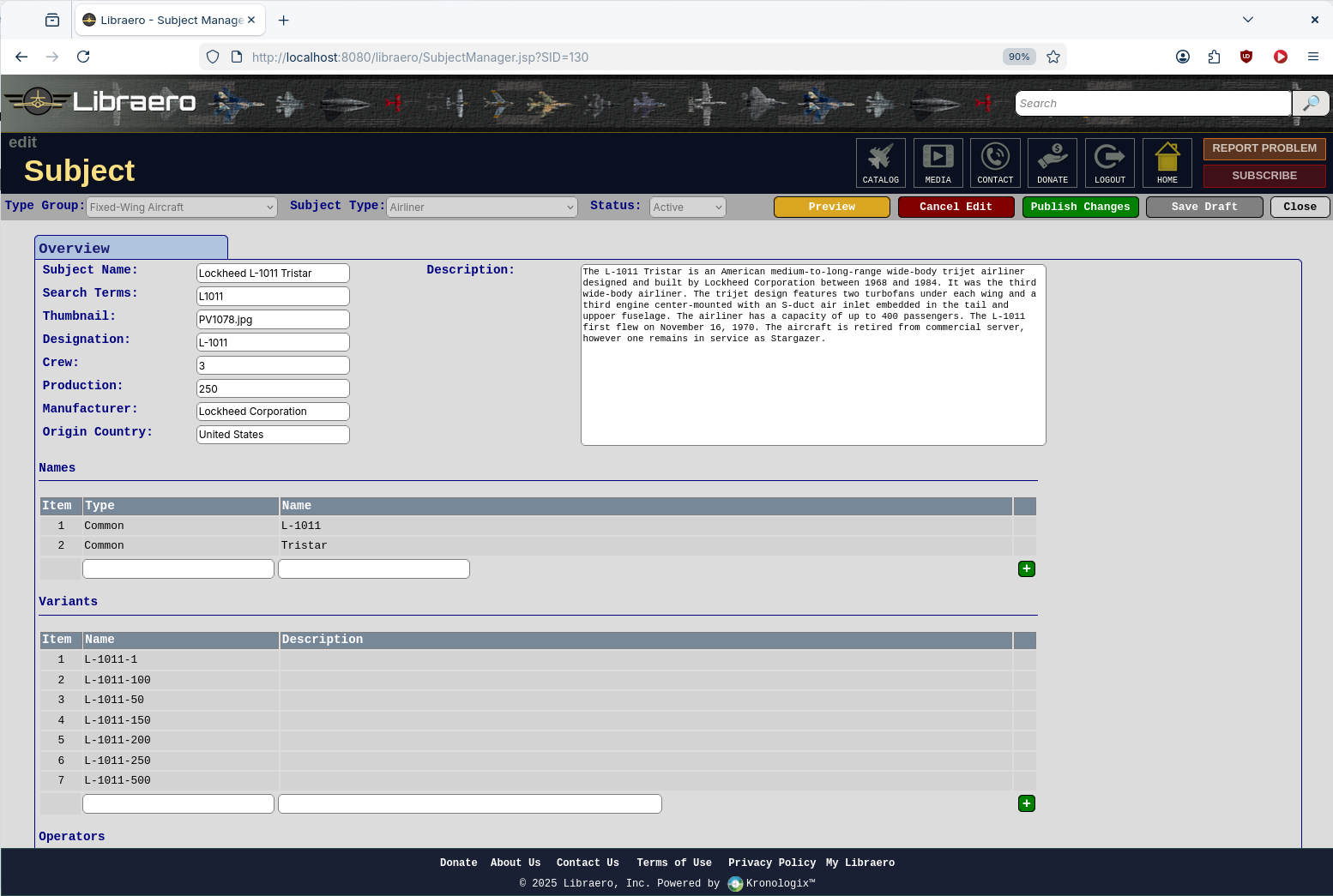Open the Subject Type dropdown
1333x896 pixels.
(481, 207)
